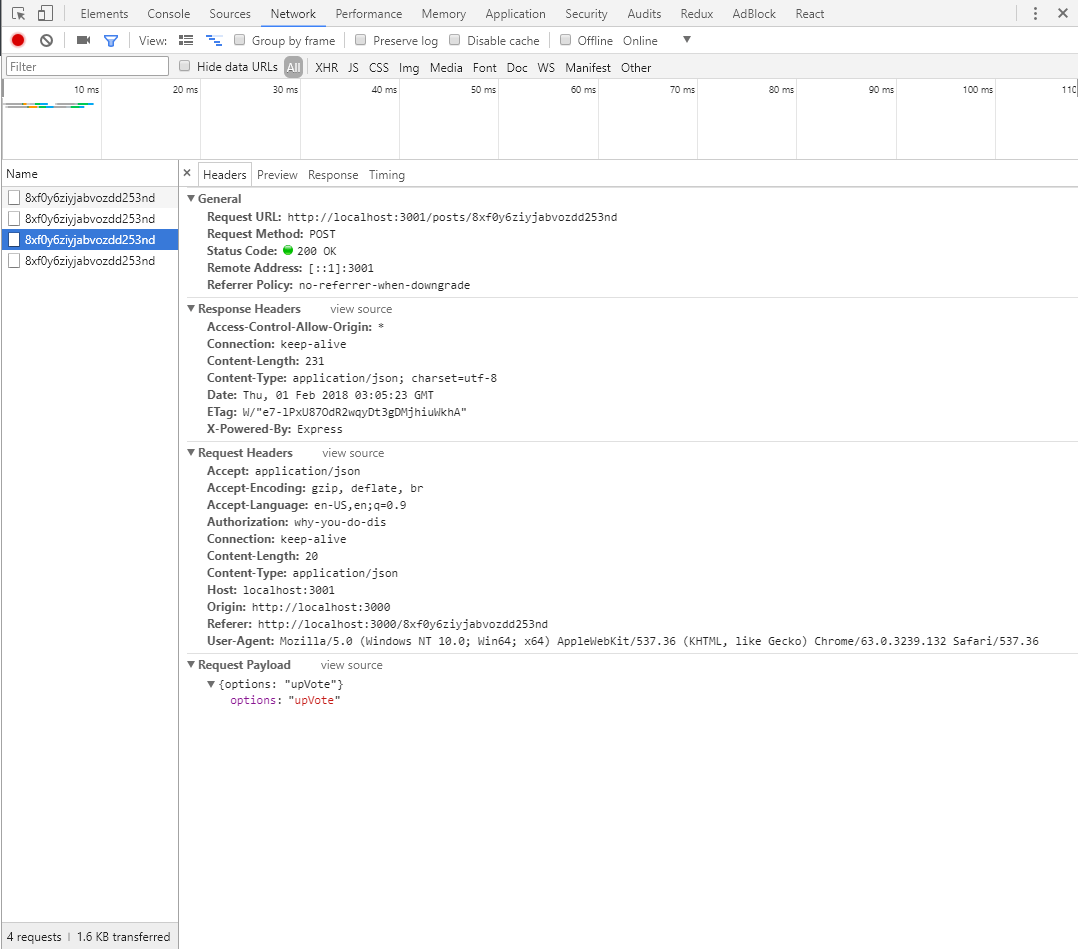Enable filmstrip screenshot capture
This screenshot has width=1078, height=949.
coord(83,40)
